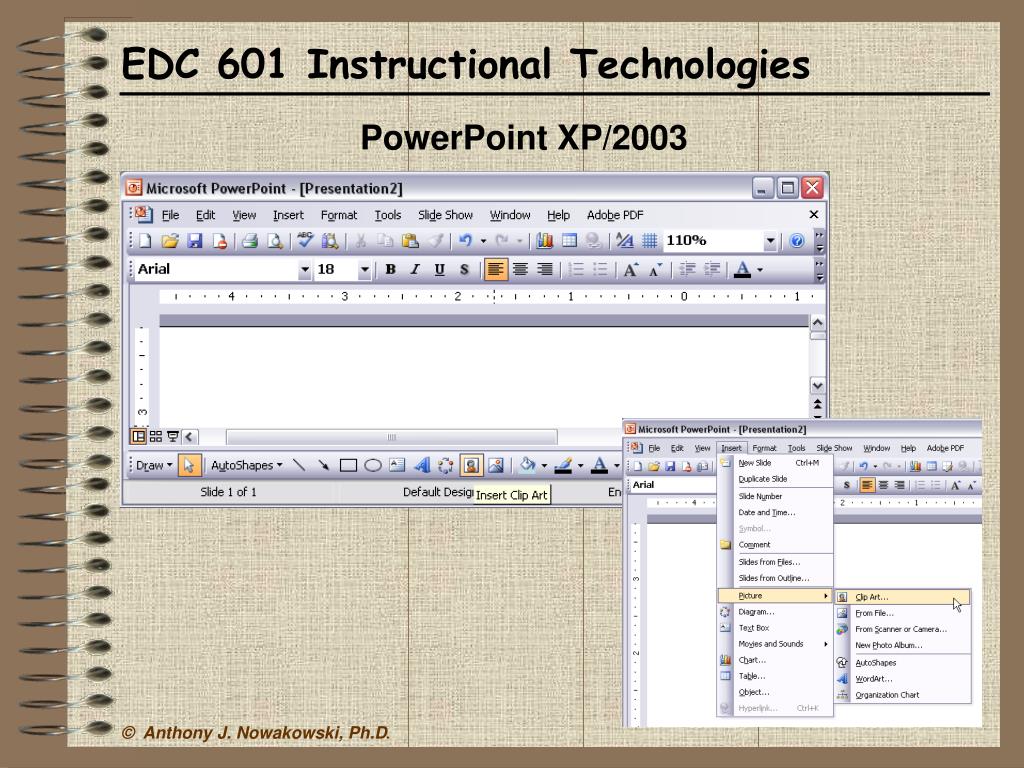Screen dimensions: 1024x768
Task: Click the Insert Table icon in the standard toolbar
Action: click(x=569, y=241)
